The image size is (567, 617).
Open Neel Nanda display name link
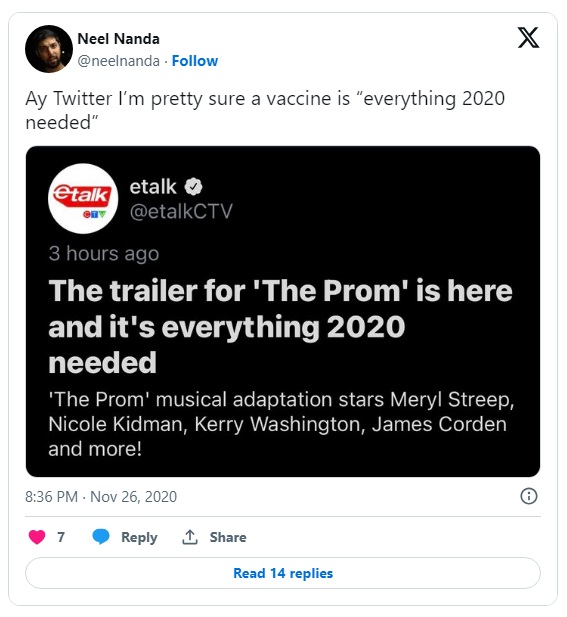click(118, 39)
